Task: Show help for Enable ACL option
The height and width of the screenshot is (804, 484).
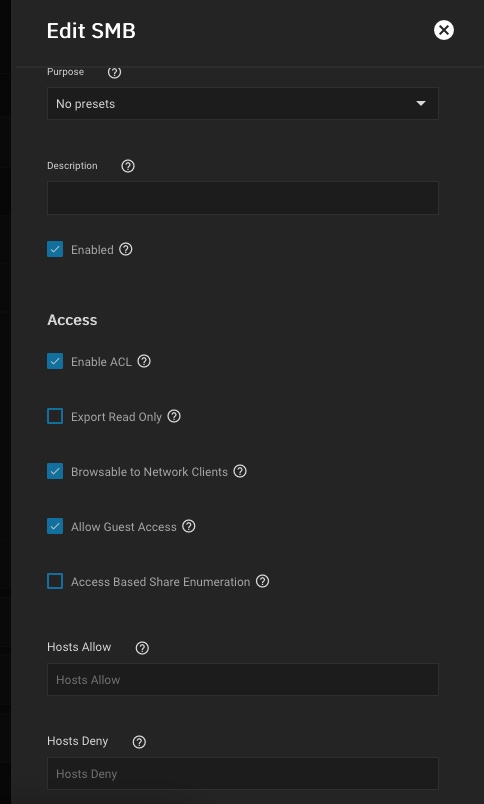Action: coord(144,361)
